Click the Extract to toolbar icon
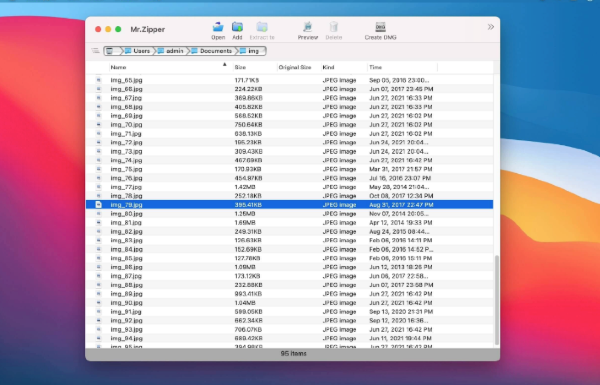Screen dimensions: 600x385 point(262,31)
